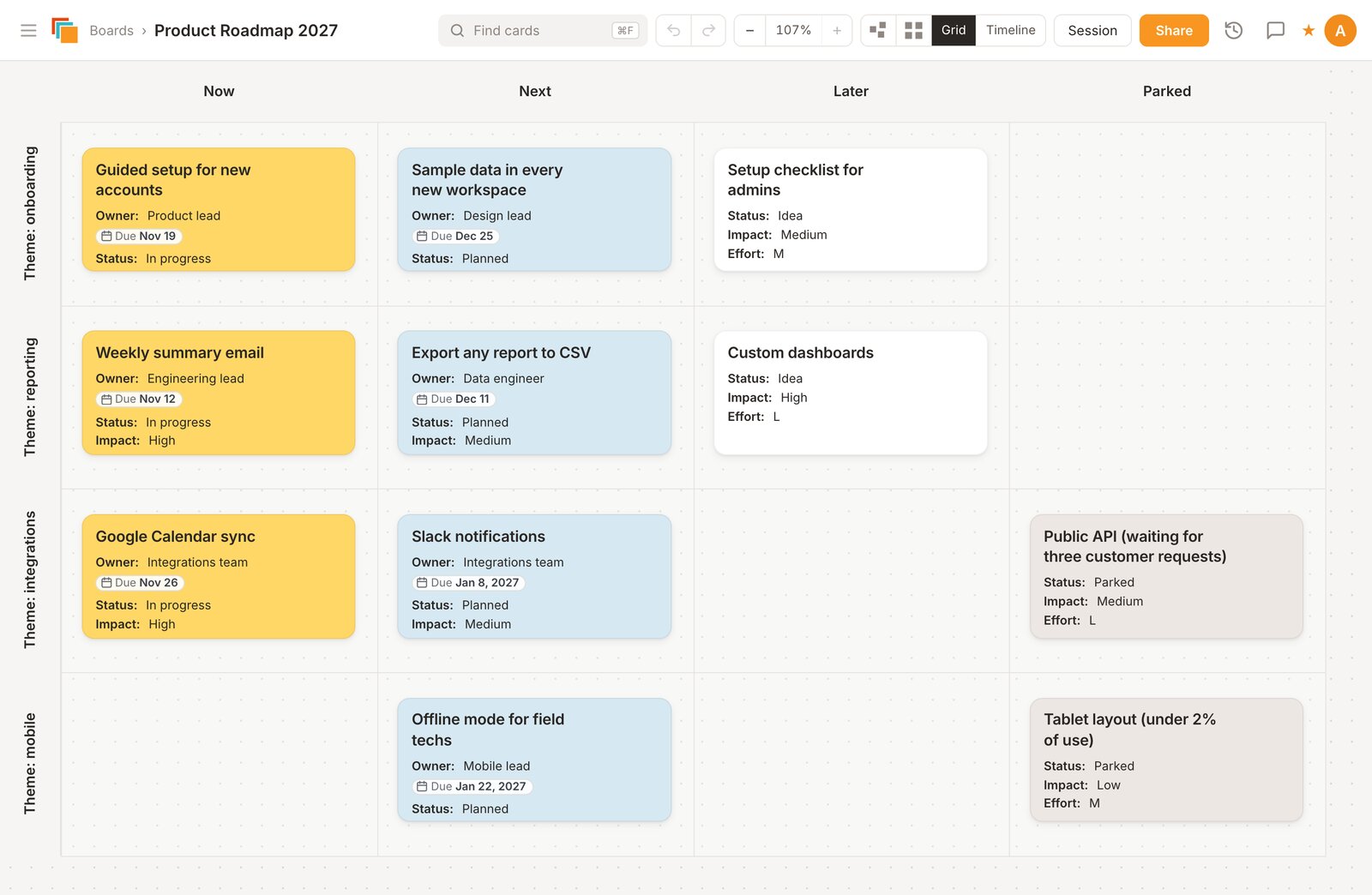The width and height of the screenshot is (1372, 895).
Task: Open version history clock icon
Action: pos(1233,30)
